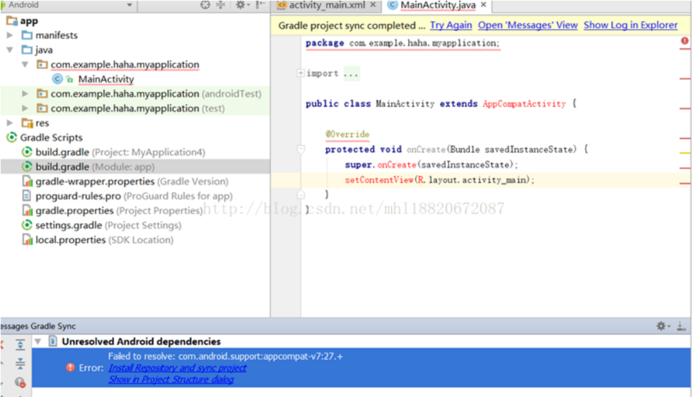Viewport: 700px width, 397px height.
Task: Click the red Error icon in message row
Action: [x=71, y=368]
